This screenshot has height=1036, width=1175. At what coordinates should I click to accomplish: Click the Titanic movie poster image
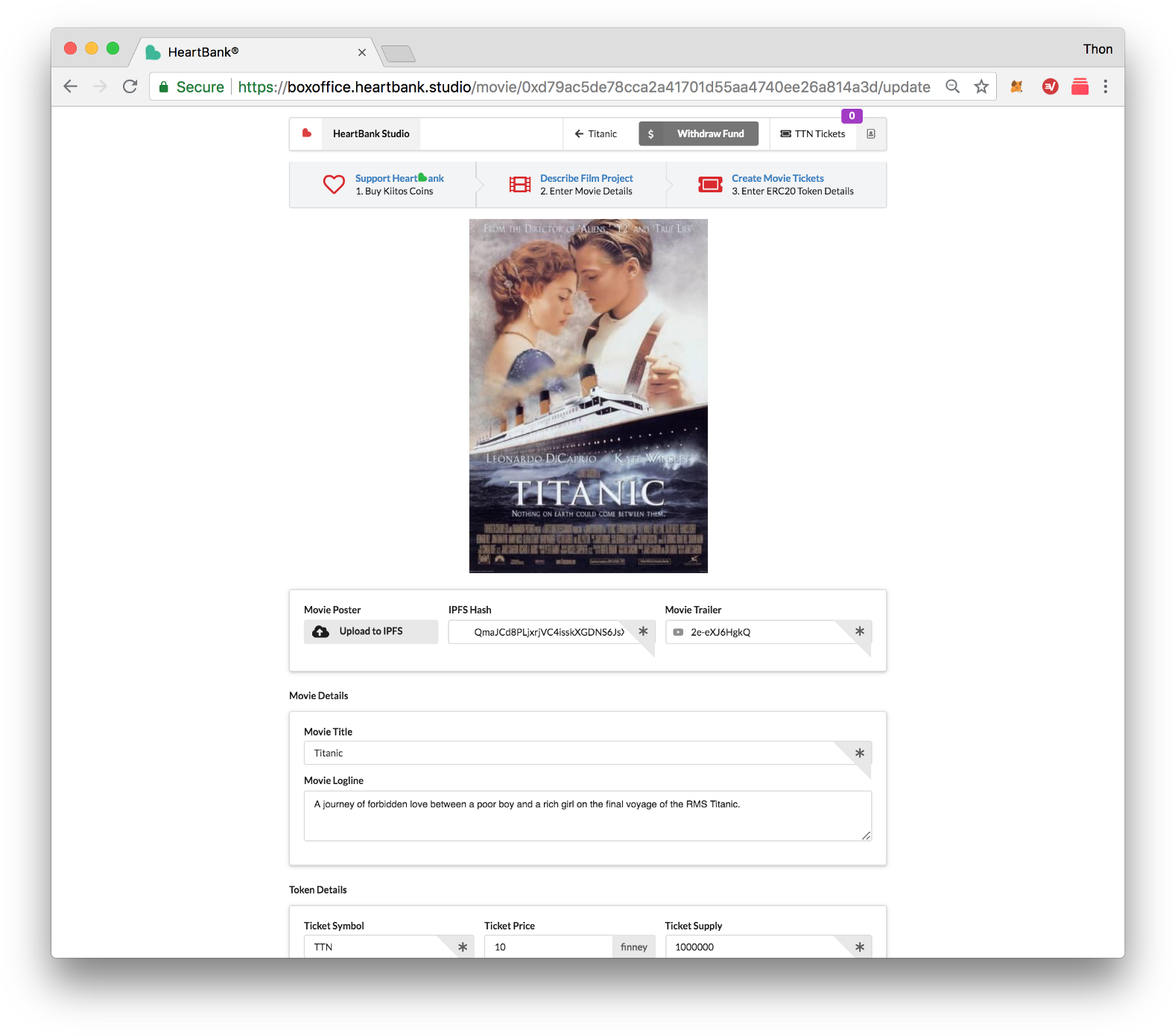[588, 396]
